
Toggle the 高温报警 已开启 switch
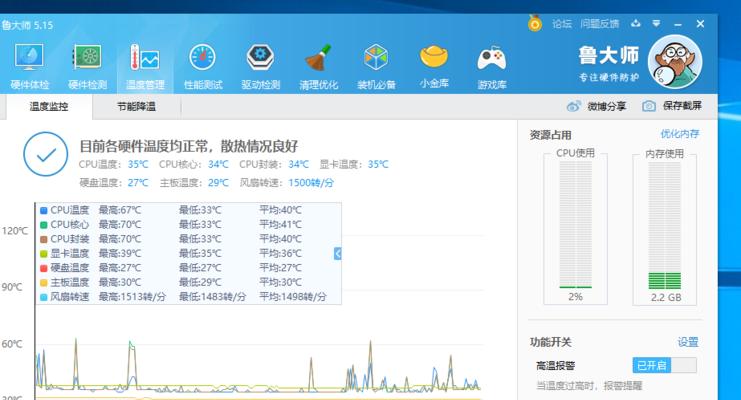pyautogui.click(x=664, y=365)
